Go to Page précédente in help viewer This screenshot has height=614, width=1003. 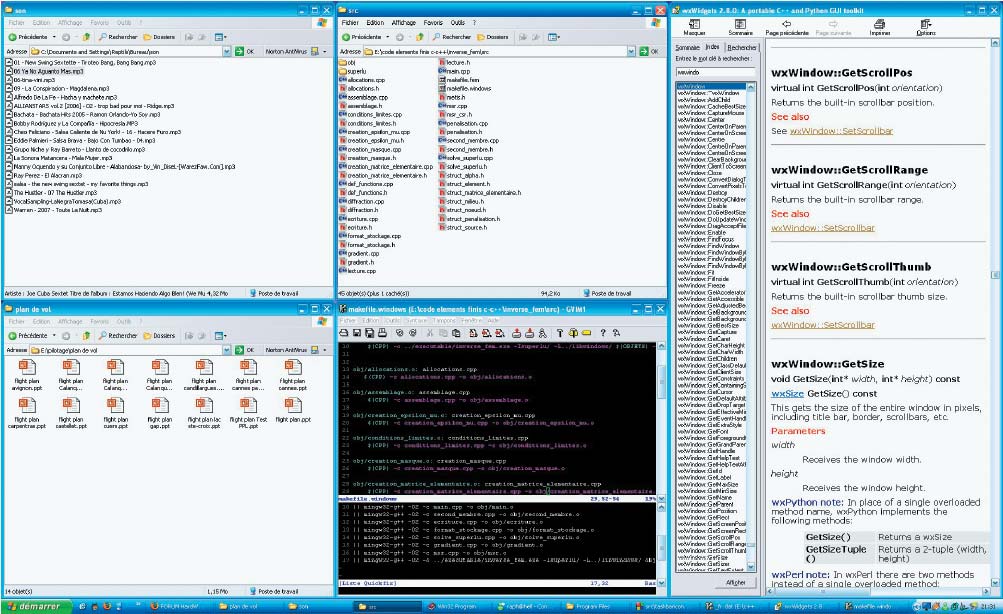point(786,26)
